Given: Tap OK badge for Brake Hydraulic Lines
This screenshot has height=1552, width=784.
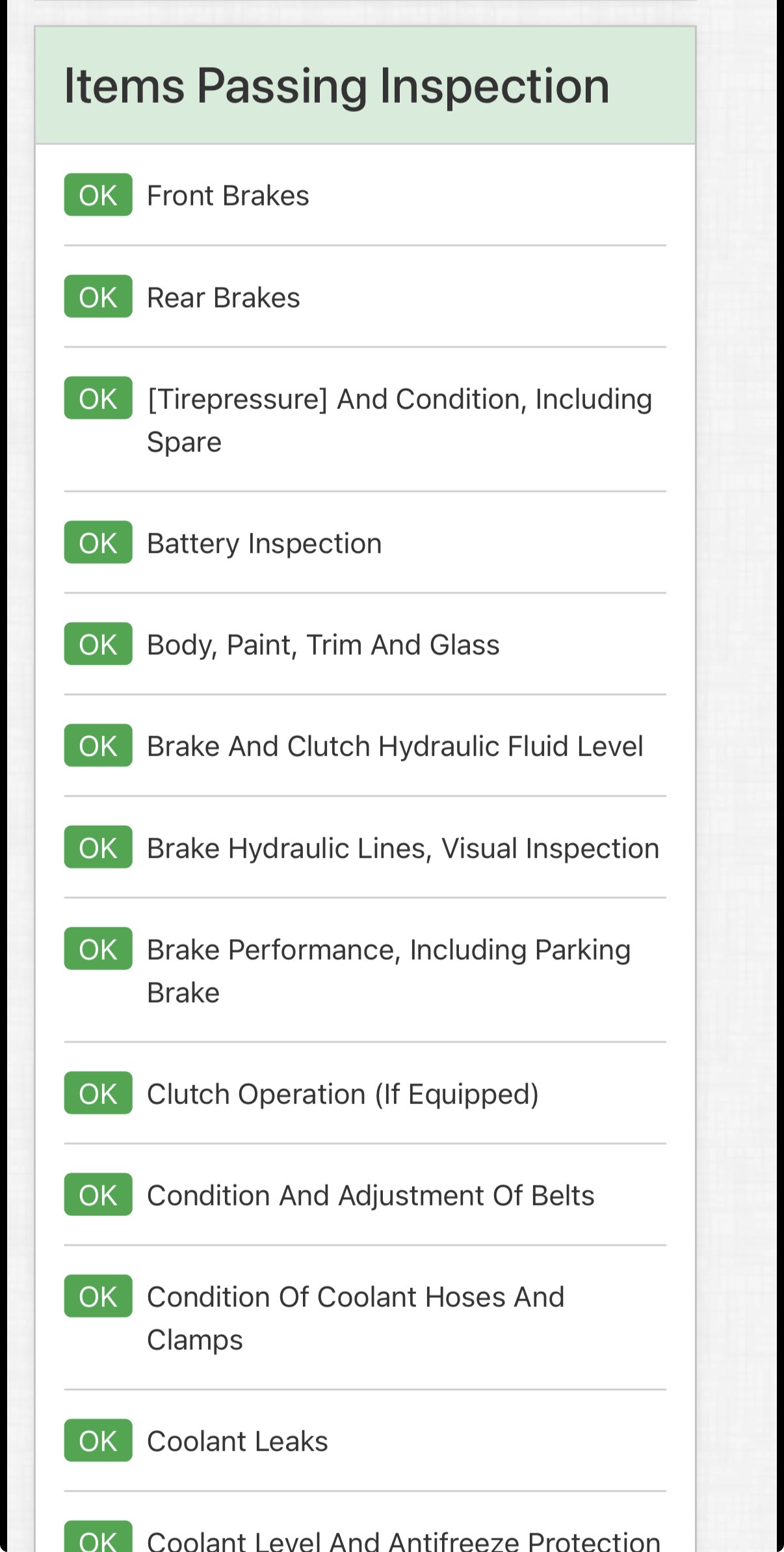Looking at the screenshot, I should 98,848.
